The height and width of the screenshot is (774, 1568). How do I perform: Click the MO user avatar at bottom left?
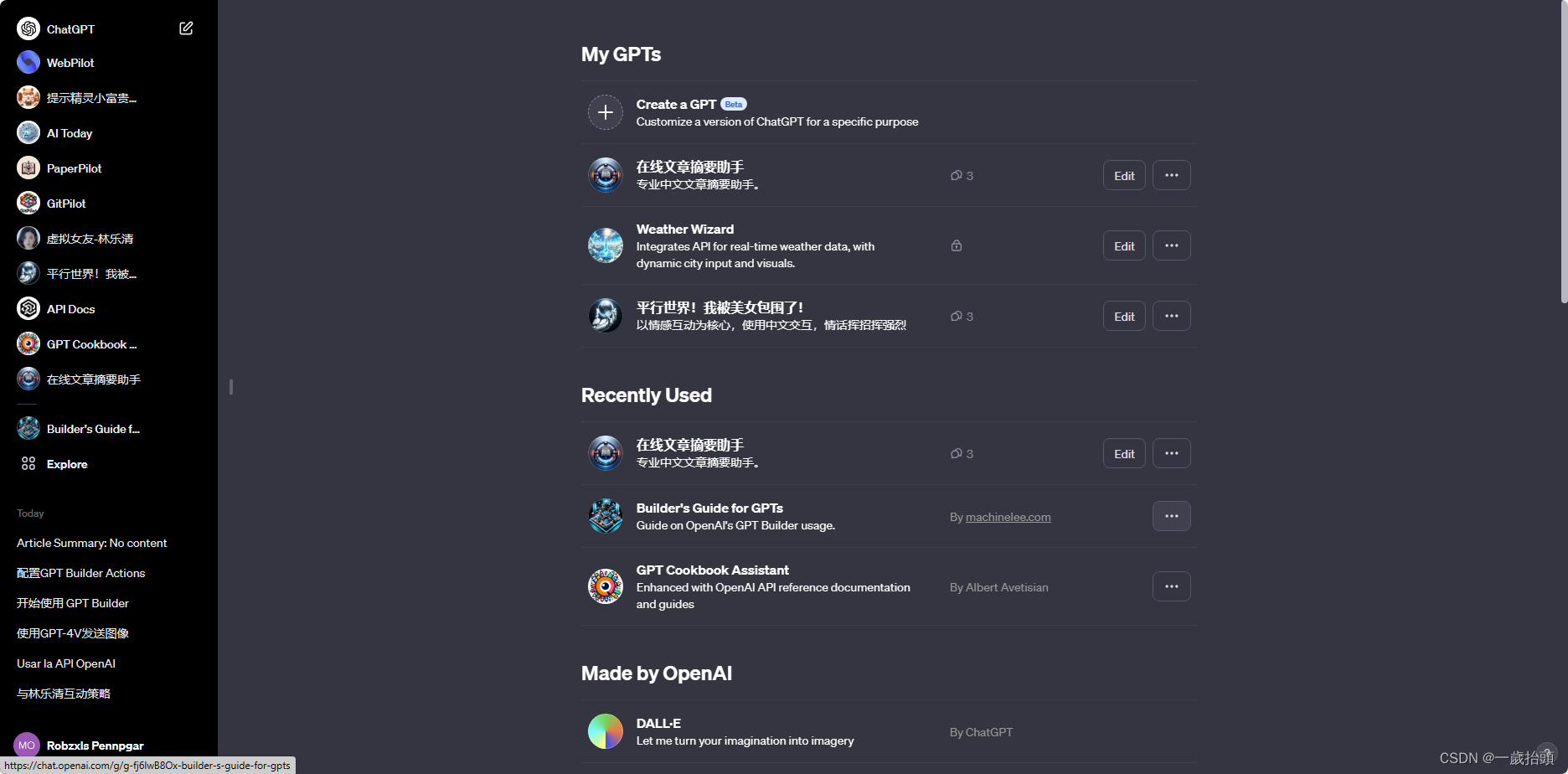click(27, 745)
